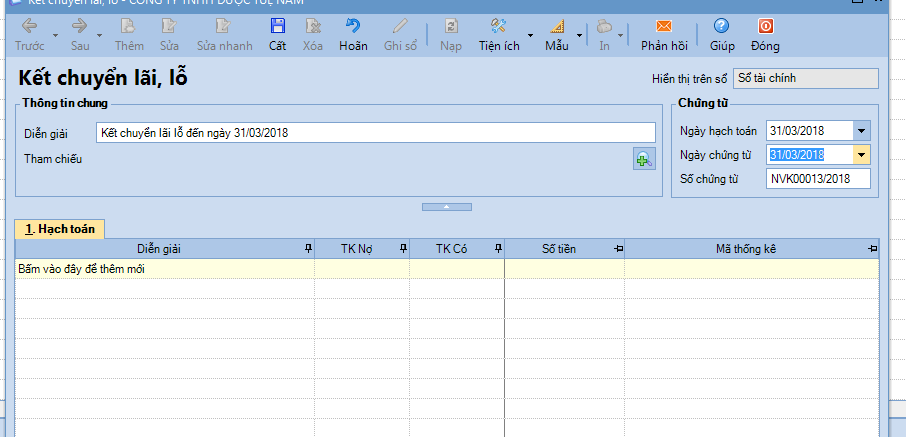Click the Tham chiếu add reference icon
Screen dimensions: 906x437
tap(644, 159)
